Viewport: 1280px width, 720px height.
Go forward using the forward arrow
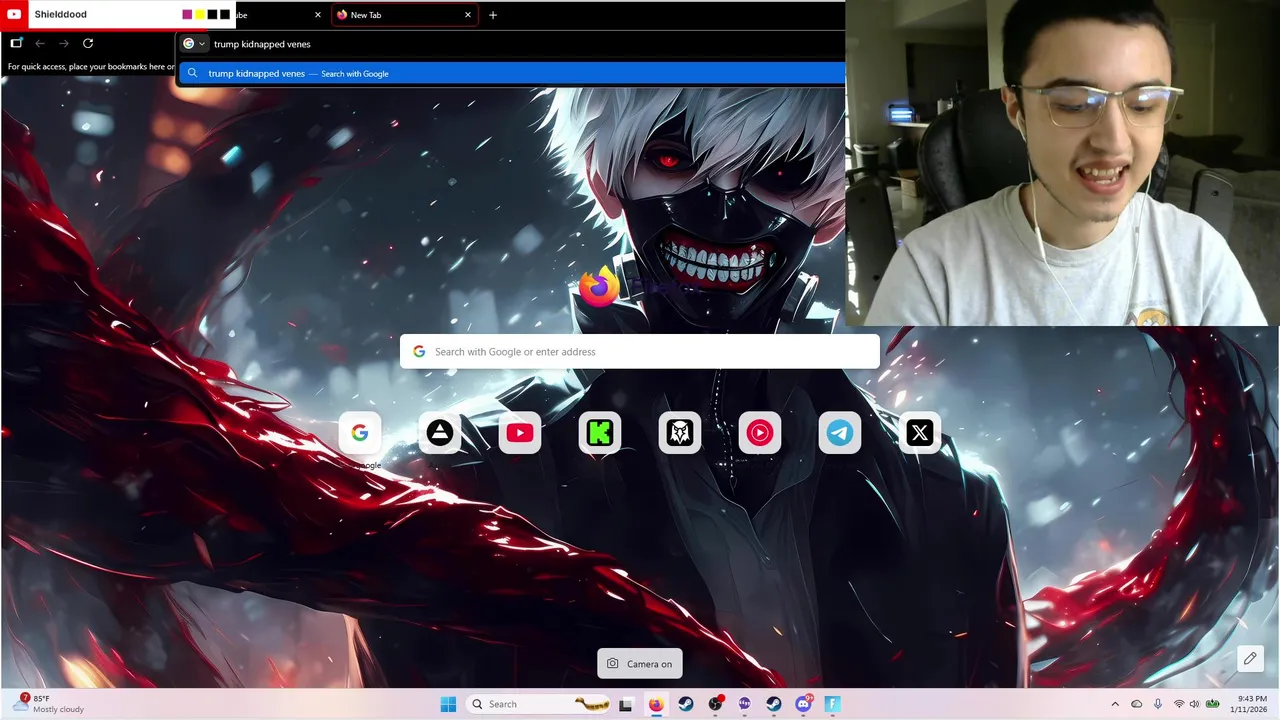click(x=64, y=43)
